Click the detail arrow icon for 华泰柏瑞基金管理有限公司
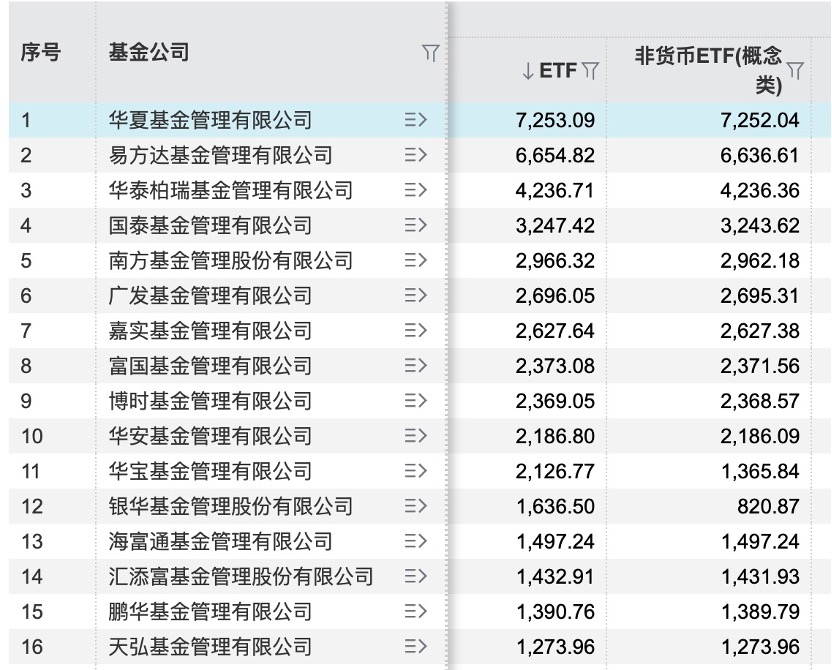This screenshot has width=832, height=670. coord(415,190)
